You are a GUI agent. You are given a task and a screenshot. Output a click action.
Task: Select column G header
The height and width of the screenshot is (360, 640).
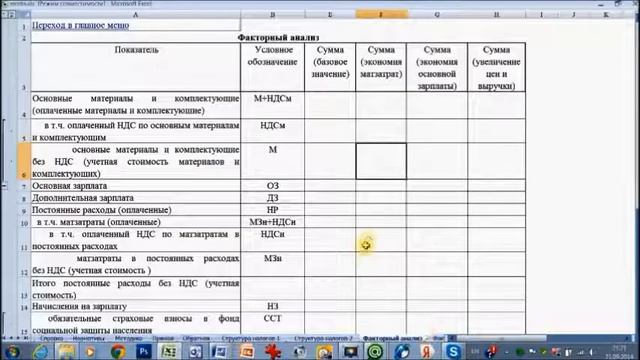437,15
